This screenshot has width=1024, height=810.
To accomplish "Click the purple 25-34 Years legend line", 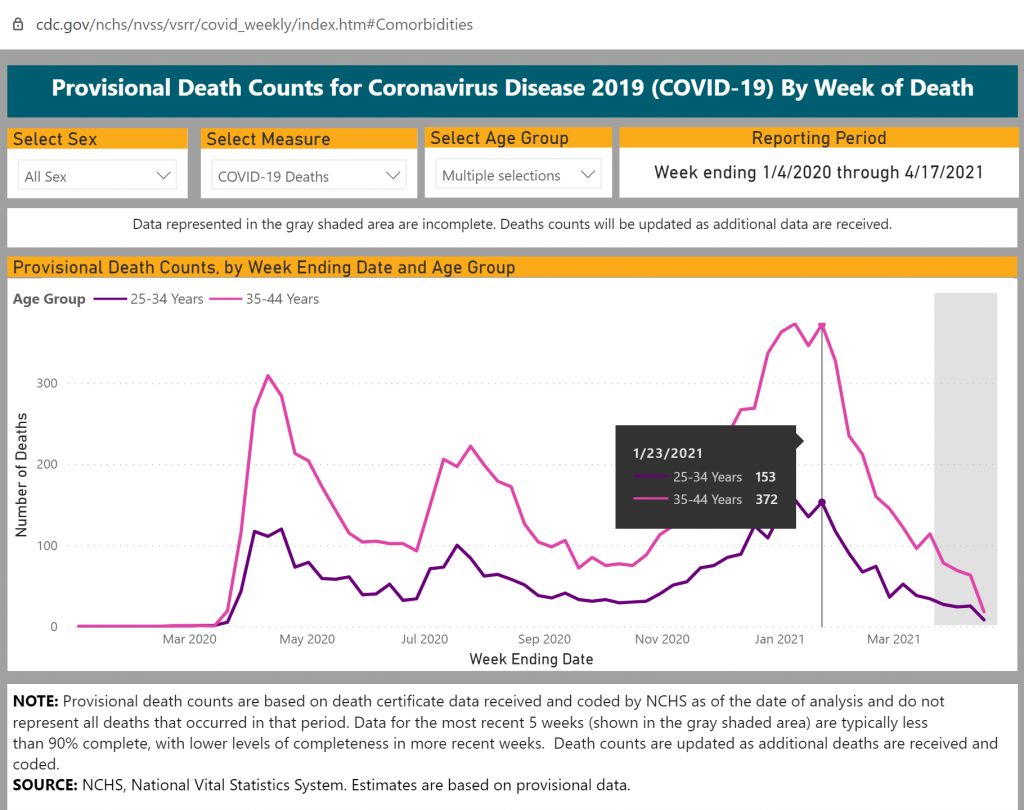I will pos(110,299).
